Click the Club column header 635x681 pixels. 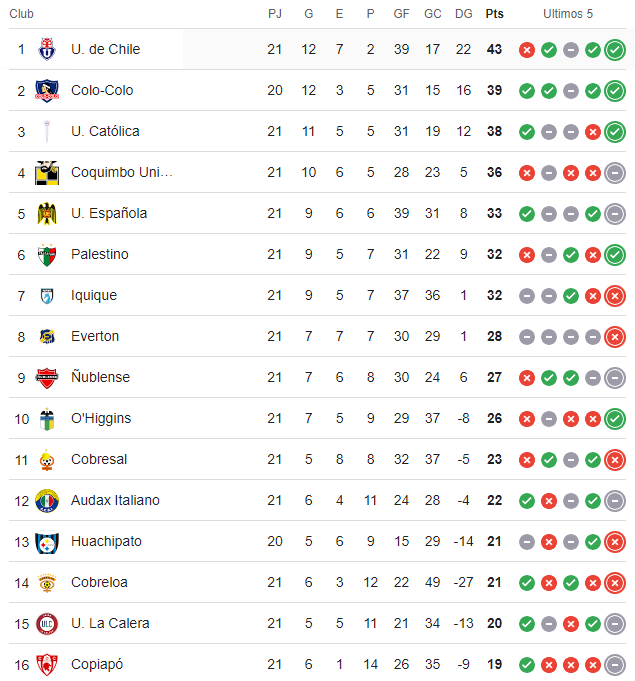point(22,14)
